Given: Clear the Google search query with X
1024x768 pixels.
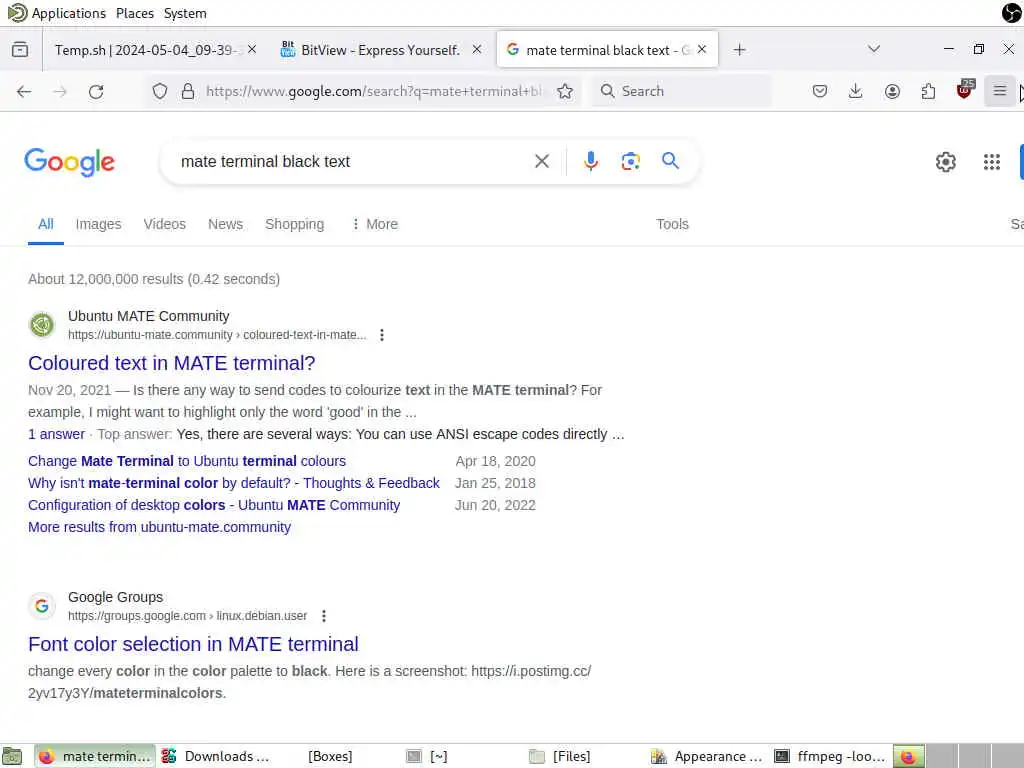Looking at the screenshot, I should click(x=541, y=161).
